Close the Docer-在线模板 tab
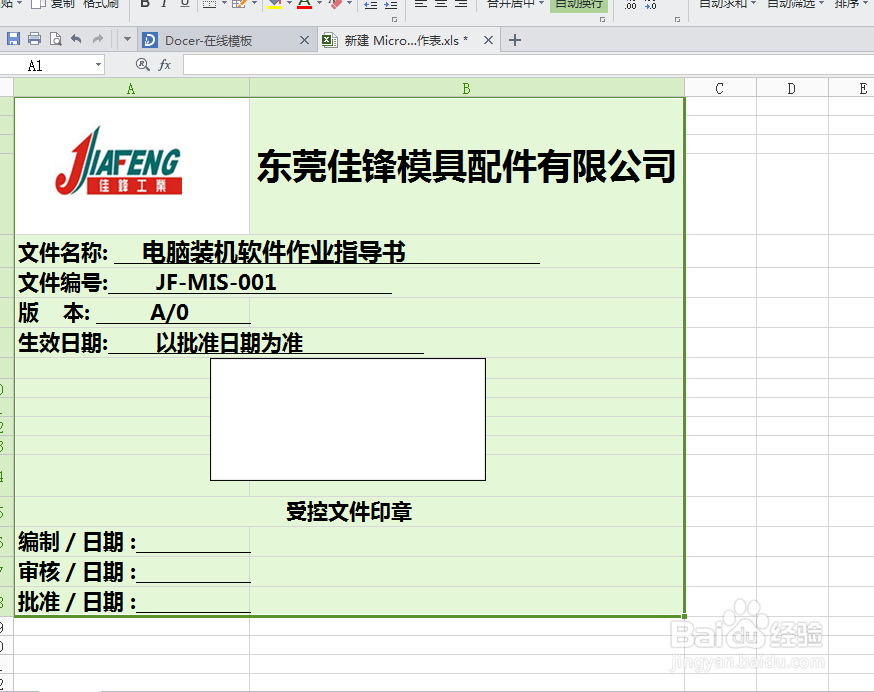This screenshot has height=692, width=874. click(304, 40)
